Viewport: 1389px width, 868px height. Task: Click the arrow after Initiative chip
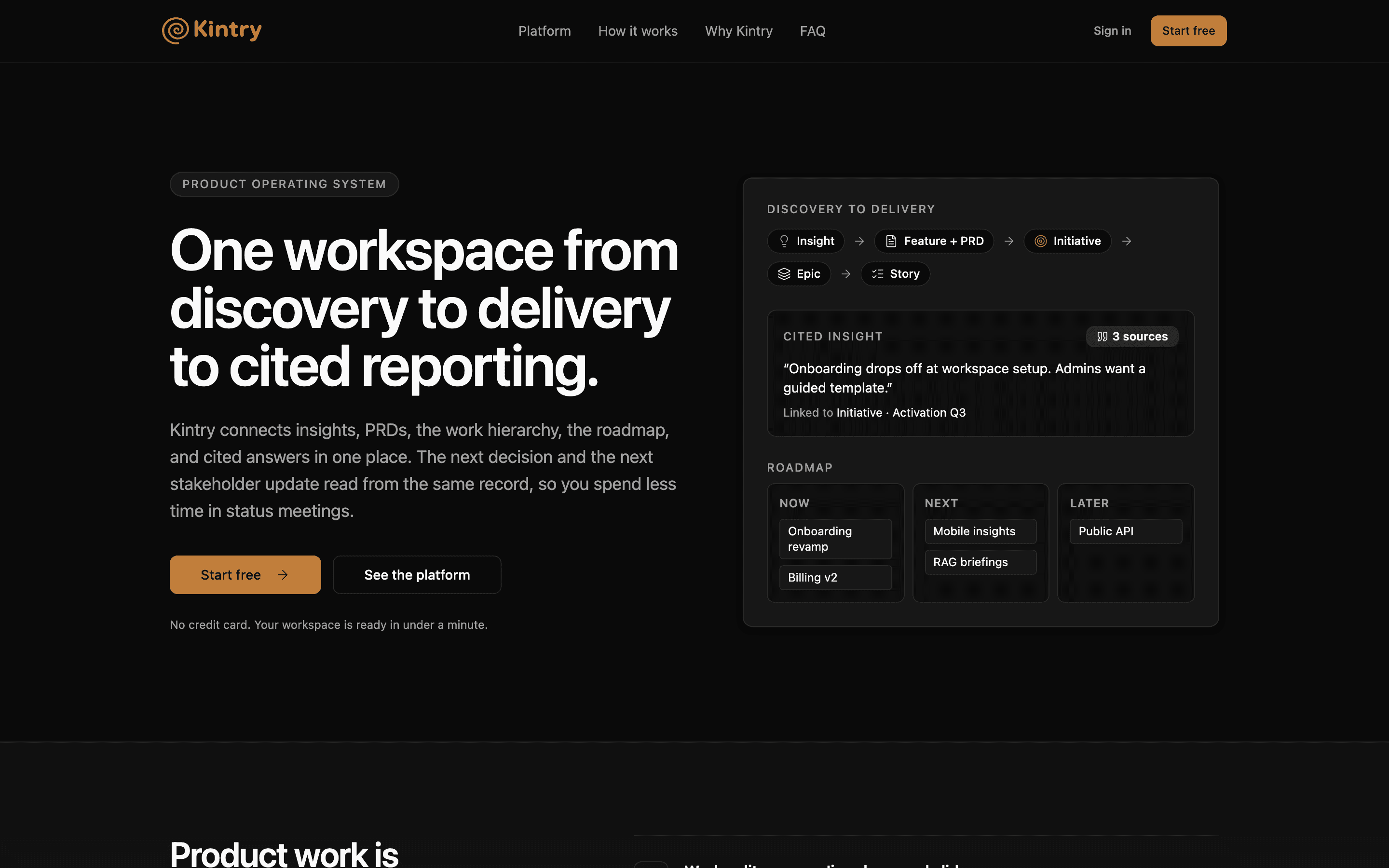click(x=1127, y=241)
